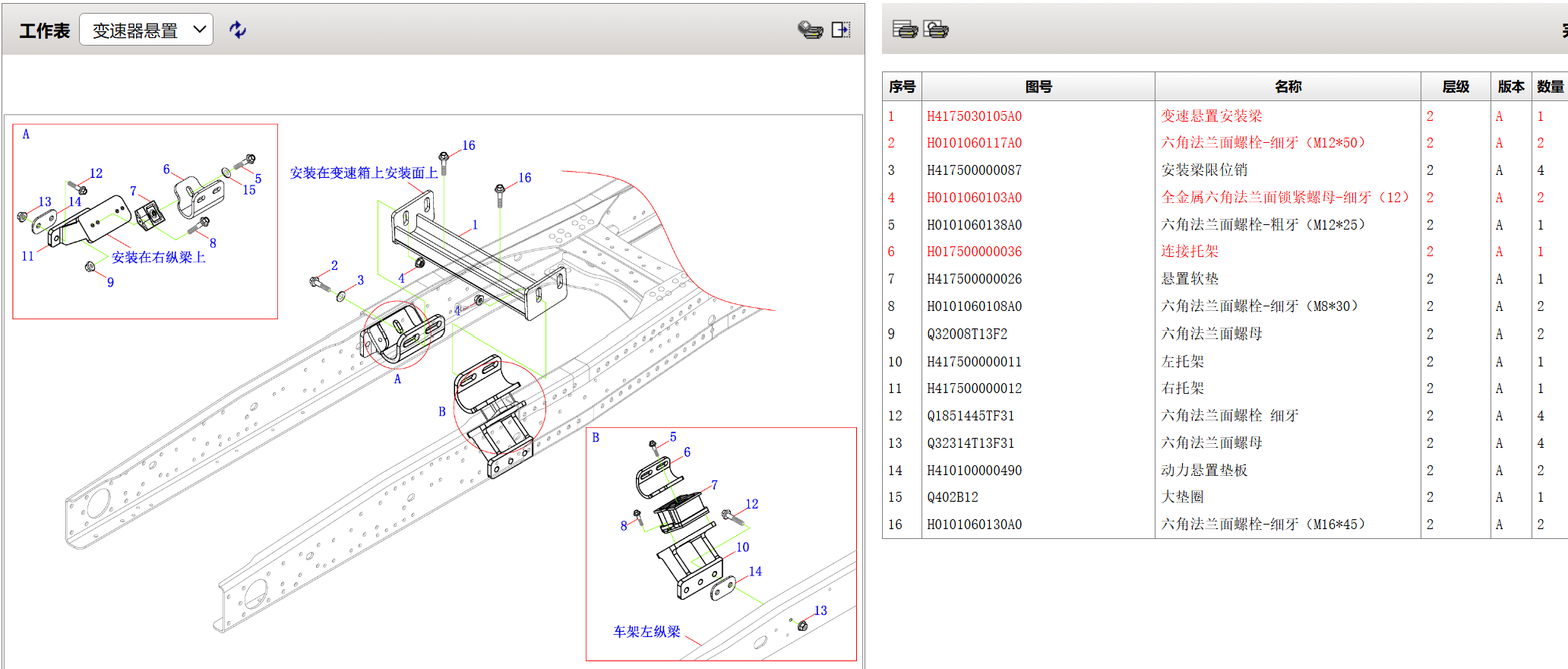Click the blue refresh arrows icon
Viewport: 1568px width, 669px height.
pyautogui.click(x=238, y=30)
